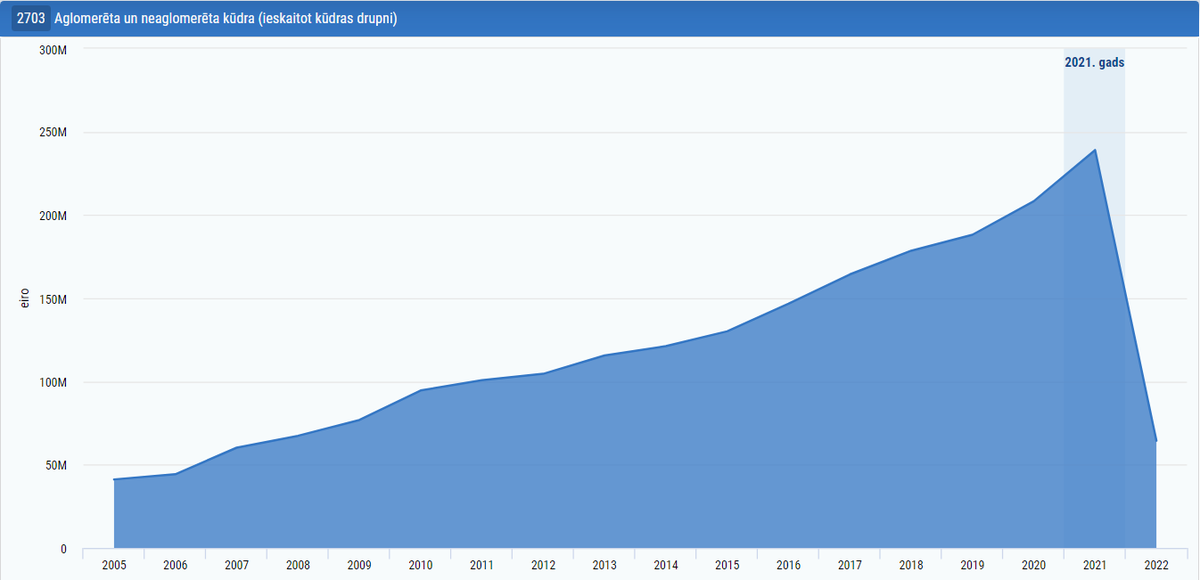
Task: Click the 2020 year label on x-axis
Action: [x=1034, y=566]
